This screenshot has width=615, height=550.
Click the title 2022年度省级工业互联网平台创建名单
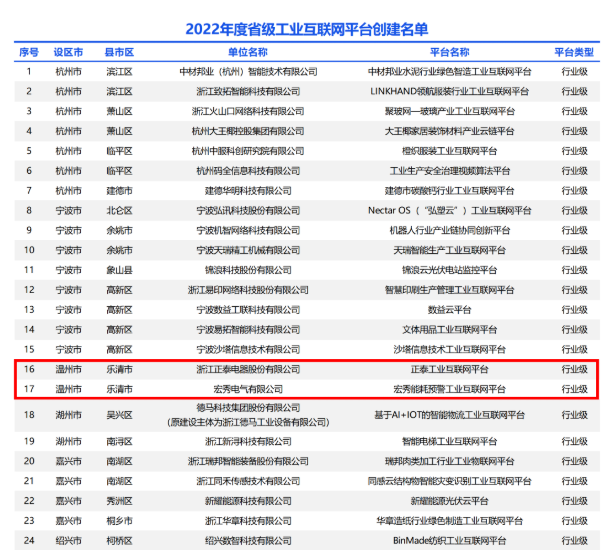tap(306, 29)
